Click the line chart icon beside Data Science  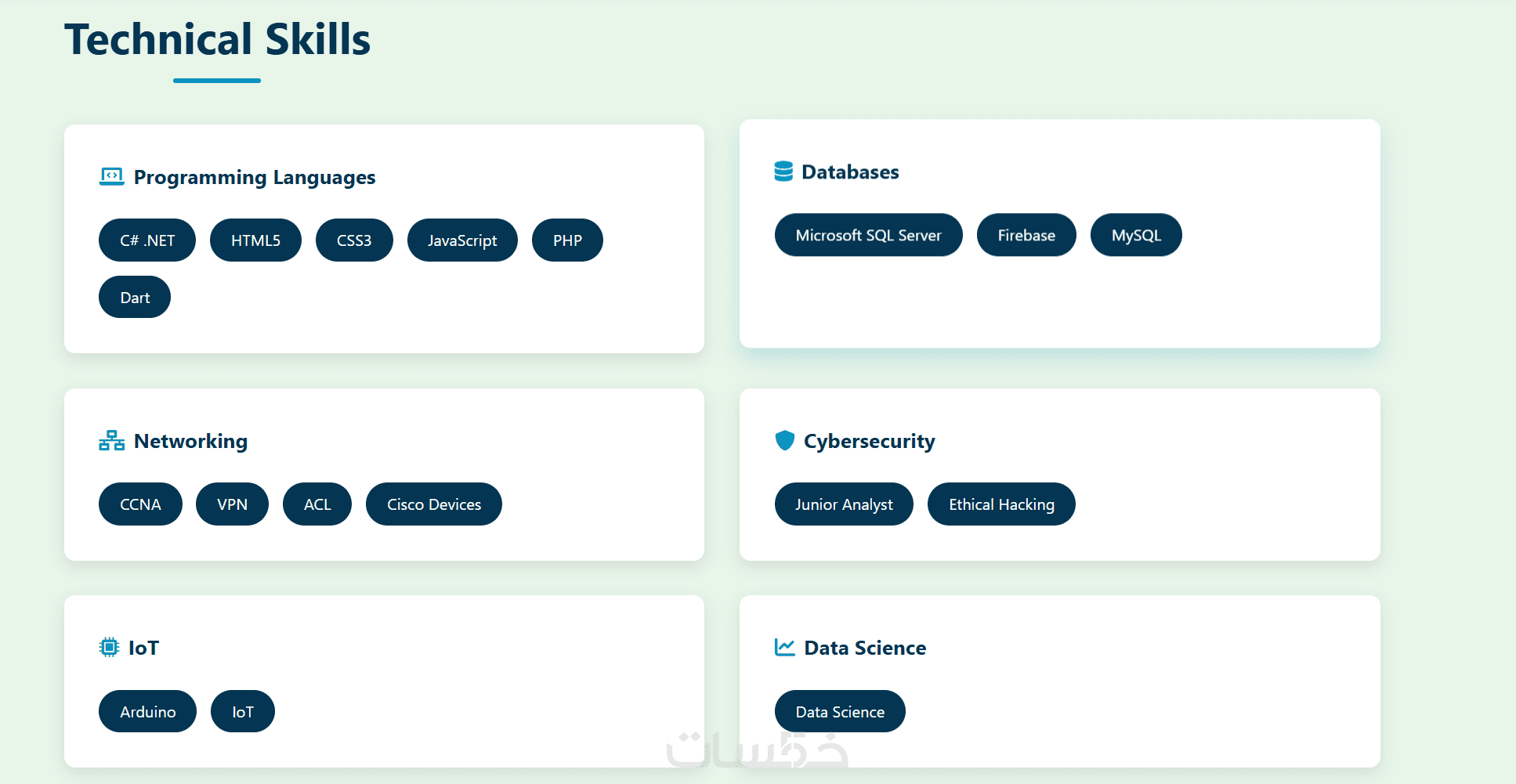pos(784,648)
